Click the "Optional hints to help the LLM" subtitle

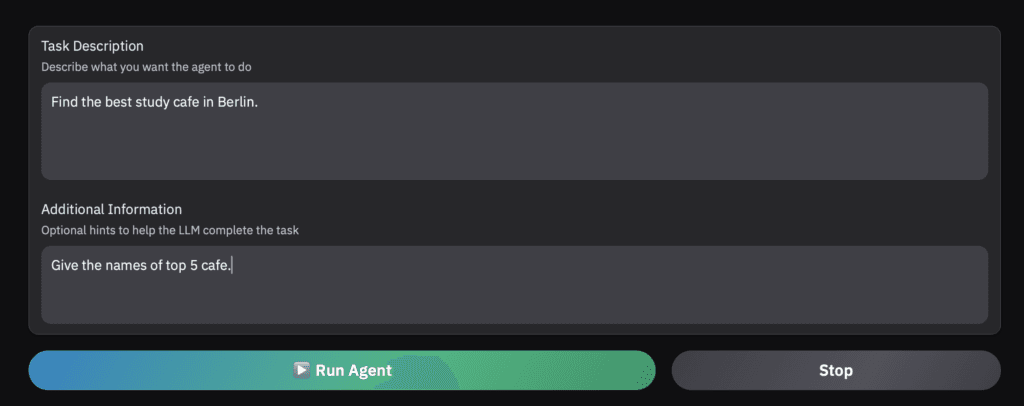[x=122, y=230]
